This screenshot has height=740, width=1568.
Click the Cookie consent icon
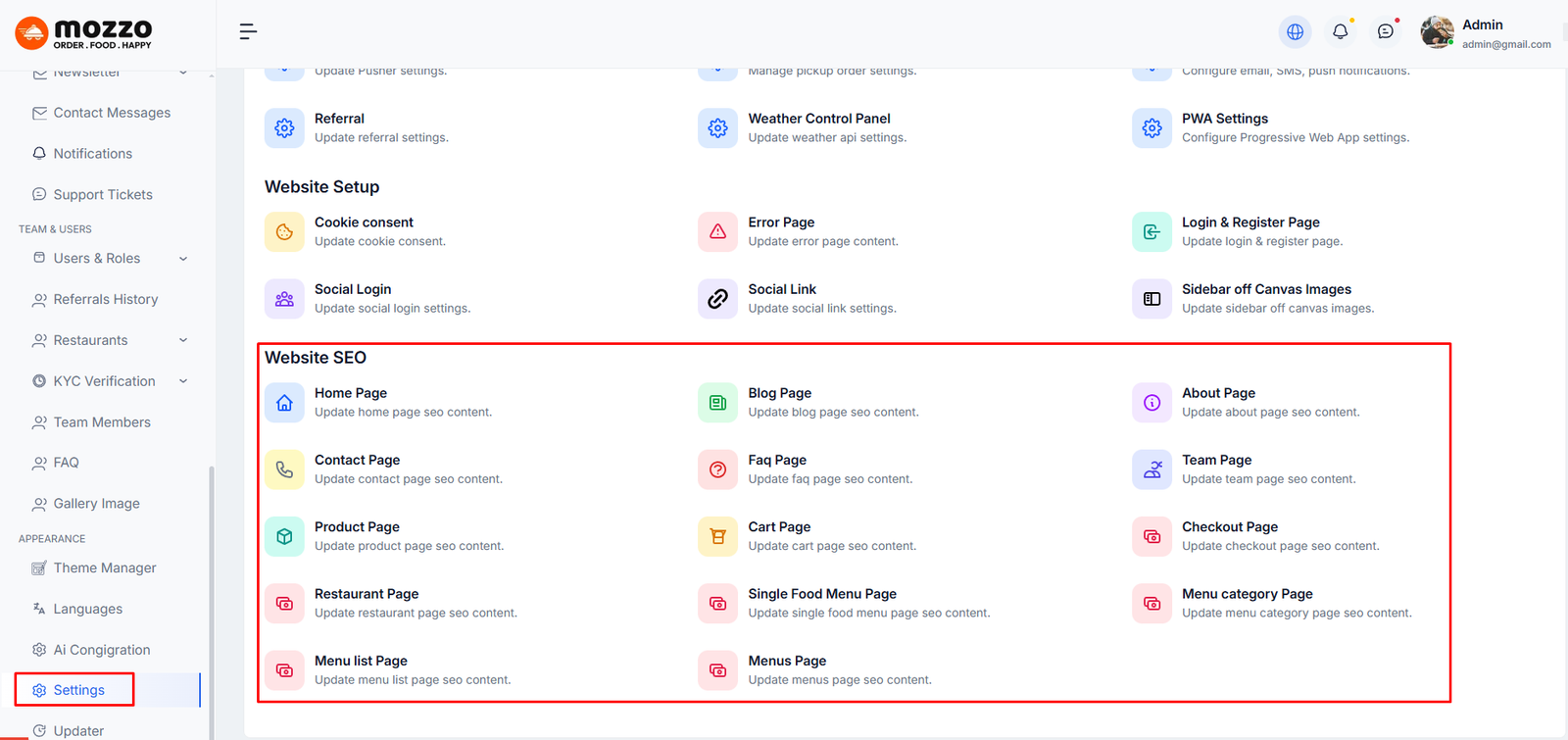284,232
